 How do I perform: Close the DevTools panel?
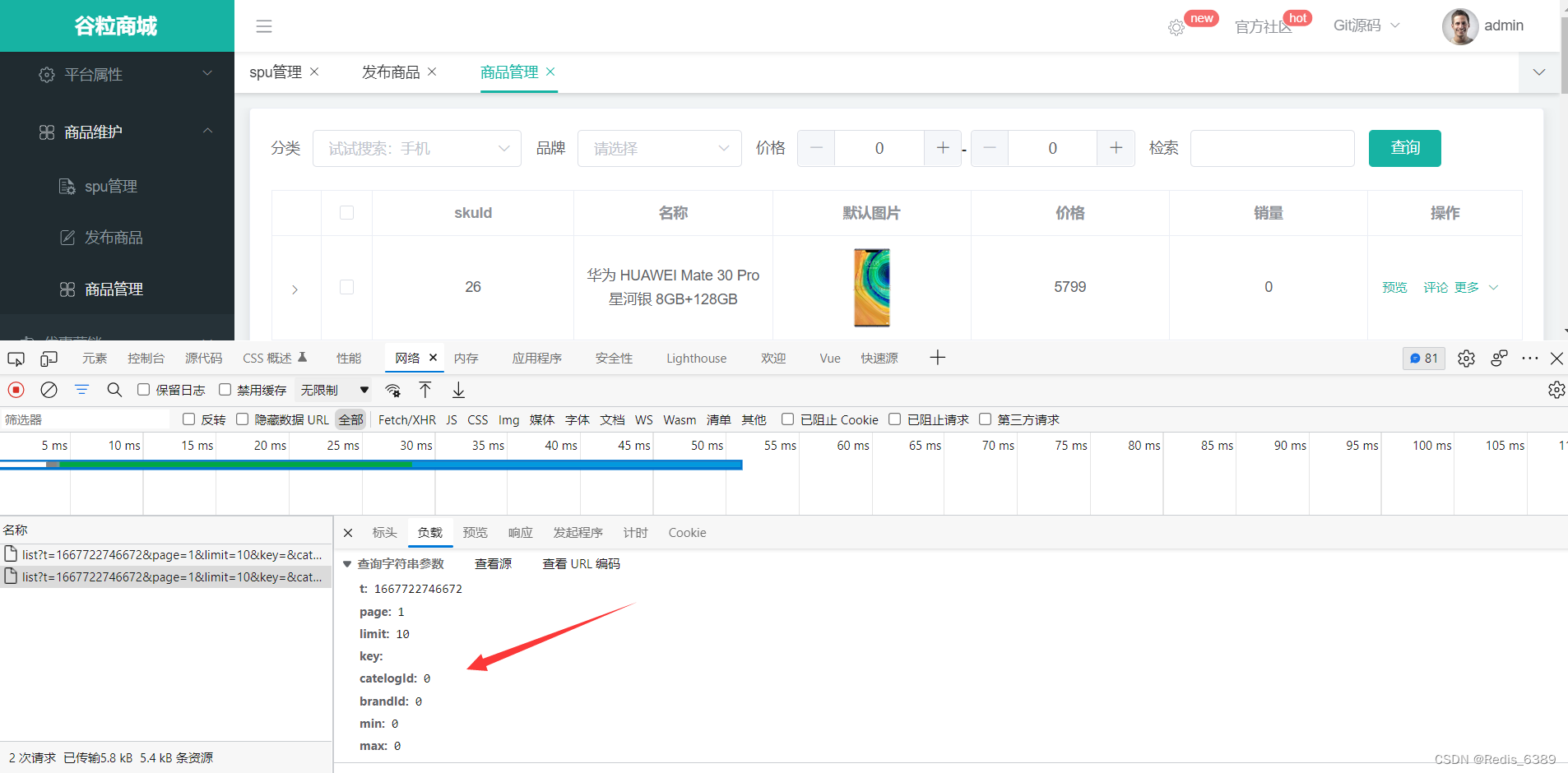[x=1556, y=359]
